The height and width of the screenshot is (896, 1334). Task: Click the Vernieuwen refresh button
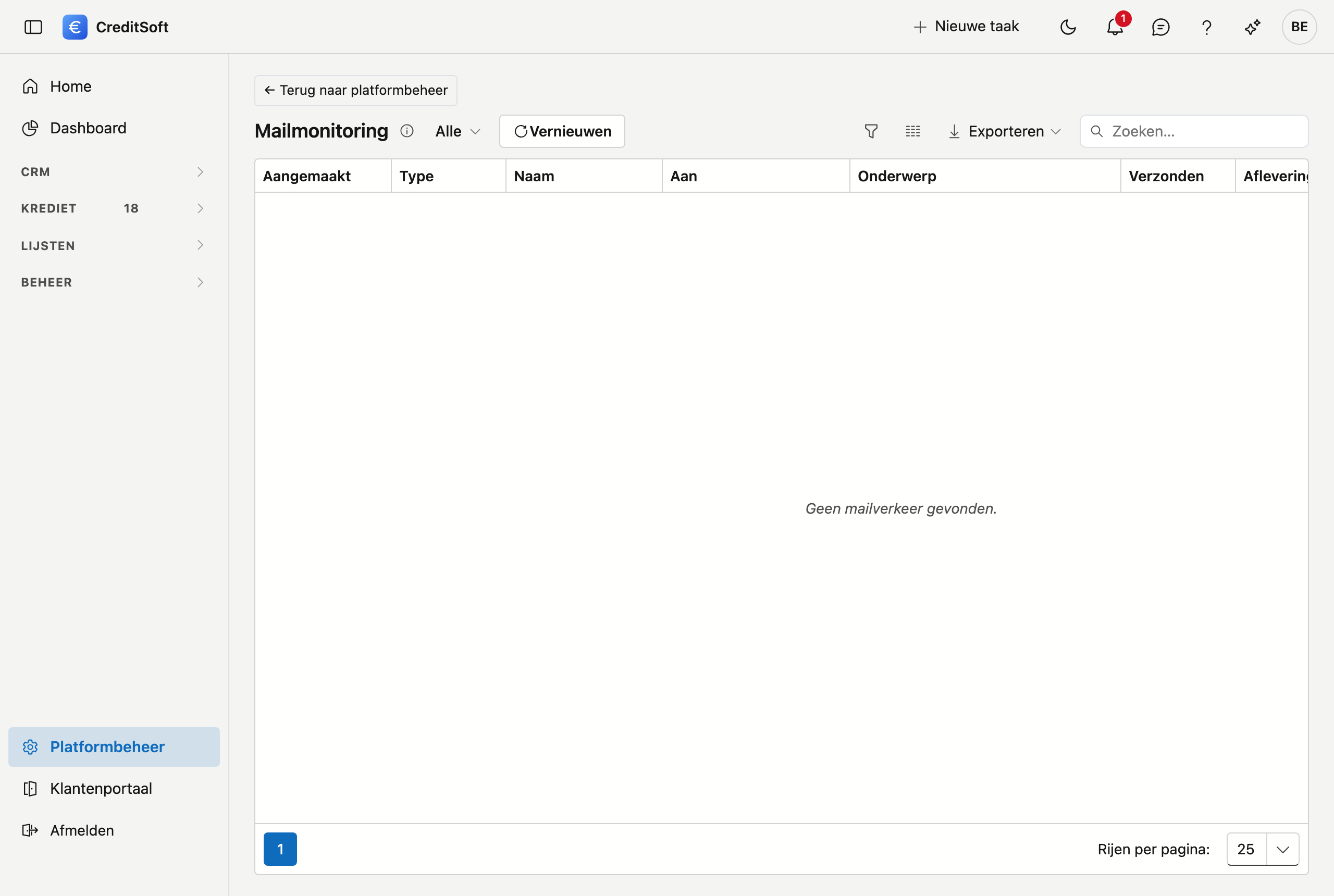562,131
